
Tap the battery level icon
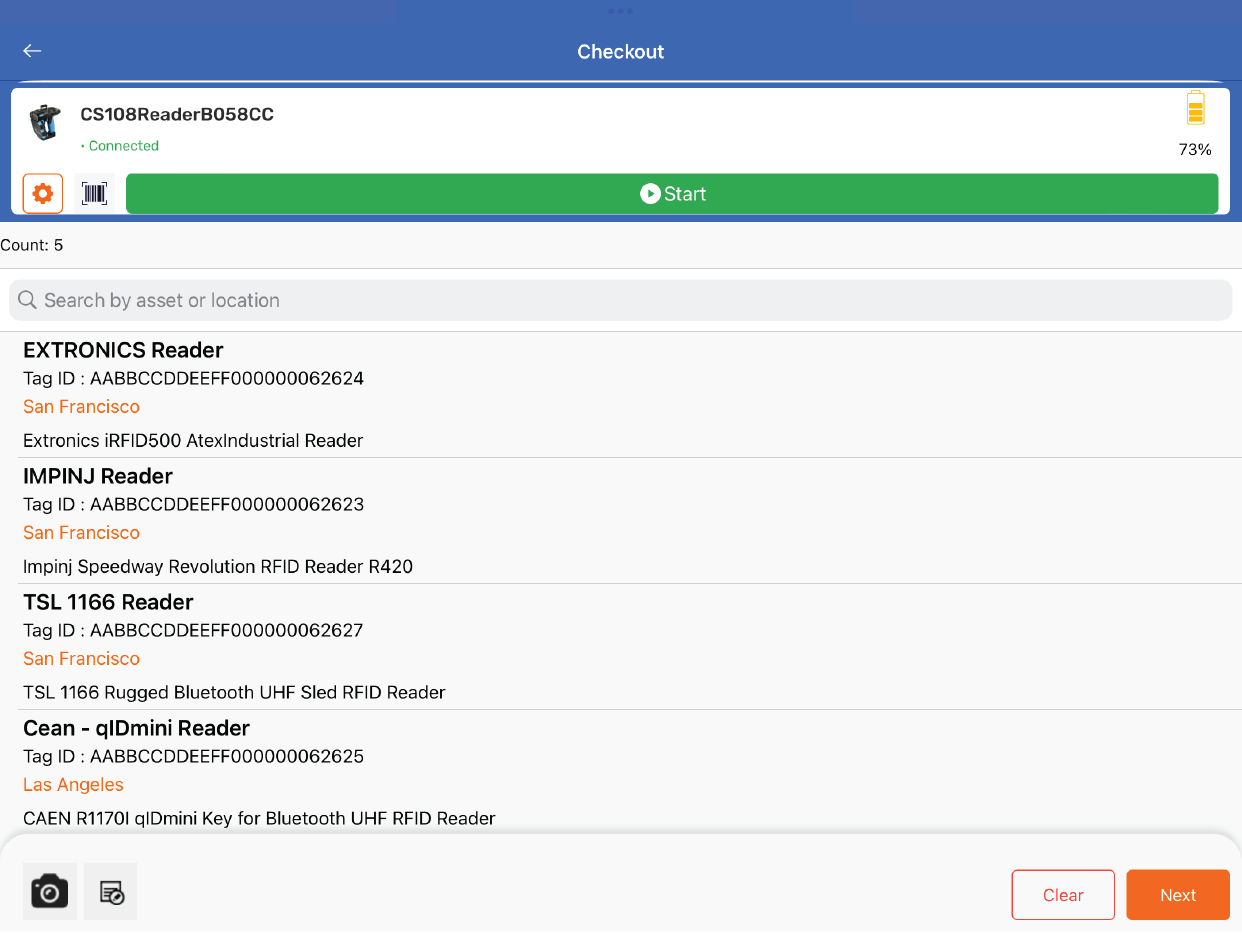pos(1195,109)
